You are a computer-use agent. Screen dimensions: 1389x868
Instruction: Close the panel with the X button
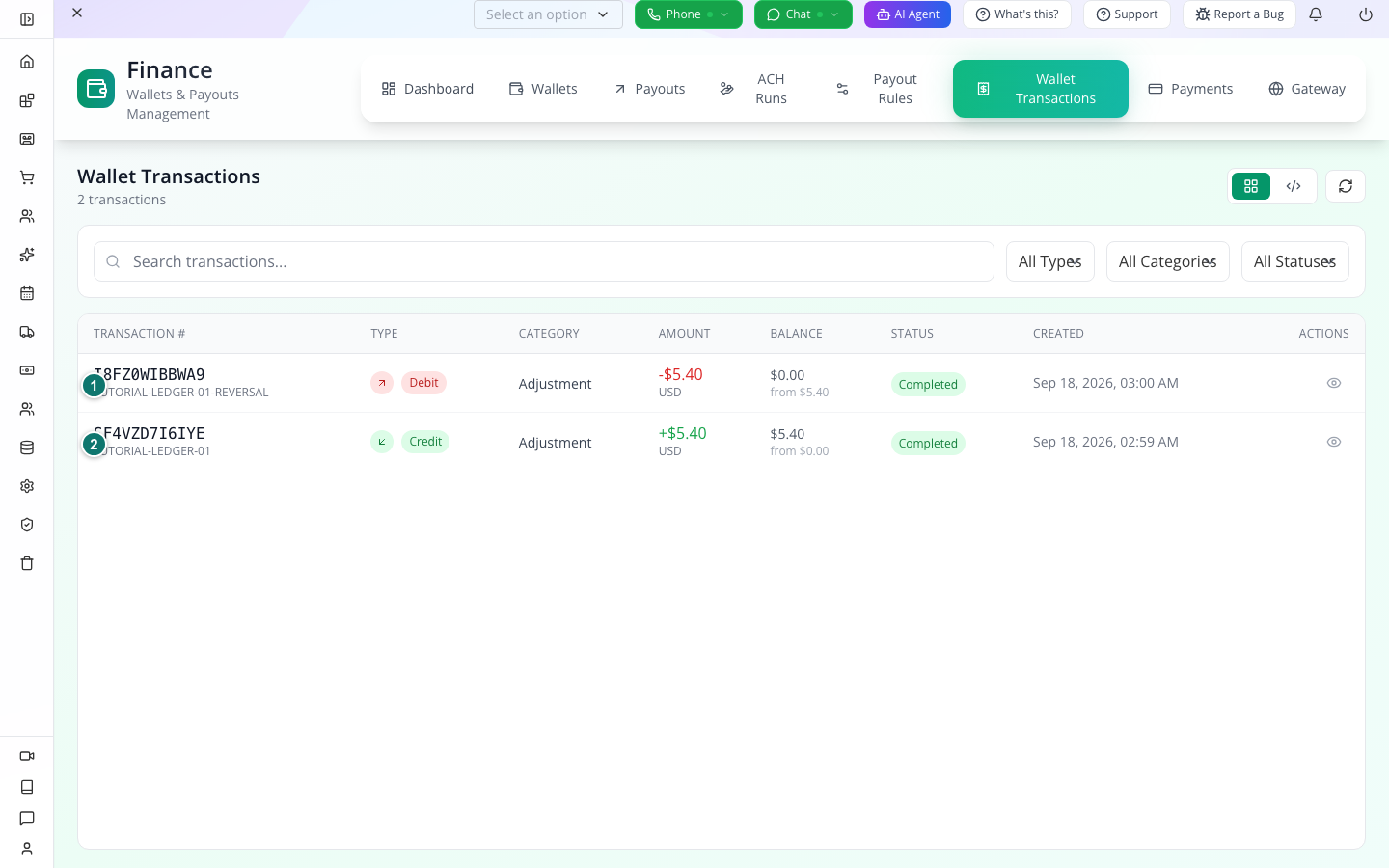pos(77,13)
